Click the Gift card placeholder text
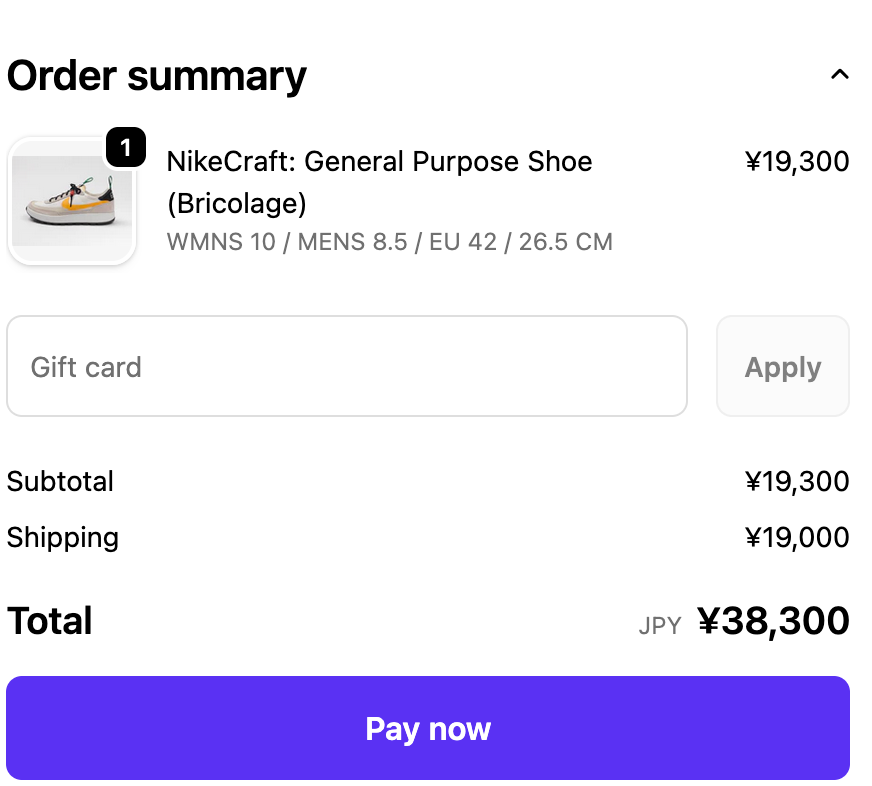This screenshot has height=786, width=872. point(86,367)
